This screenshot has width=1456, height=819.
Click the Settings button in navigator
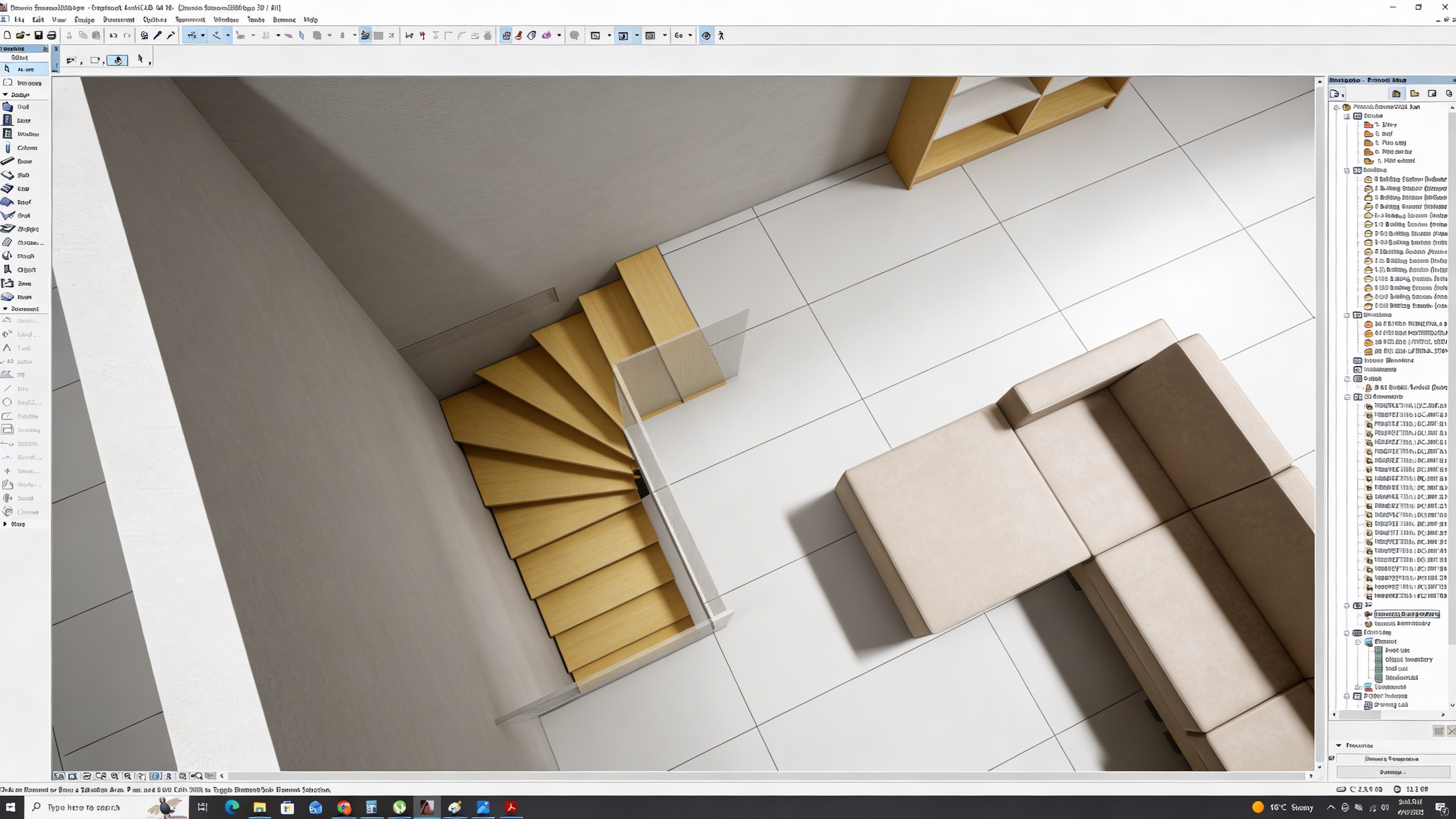point(1393,772)
